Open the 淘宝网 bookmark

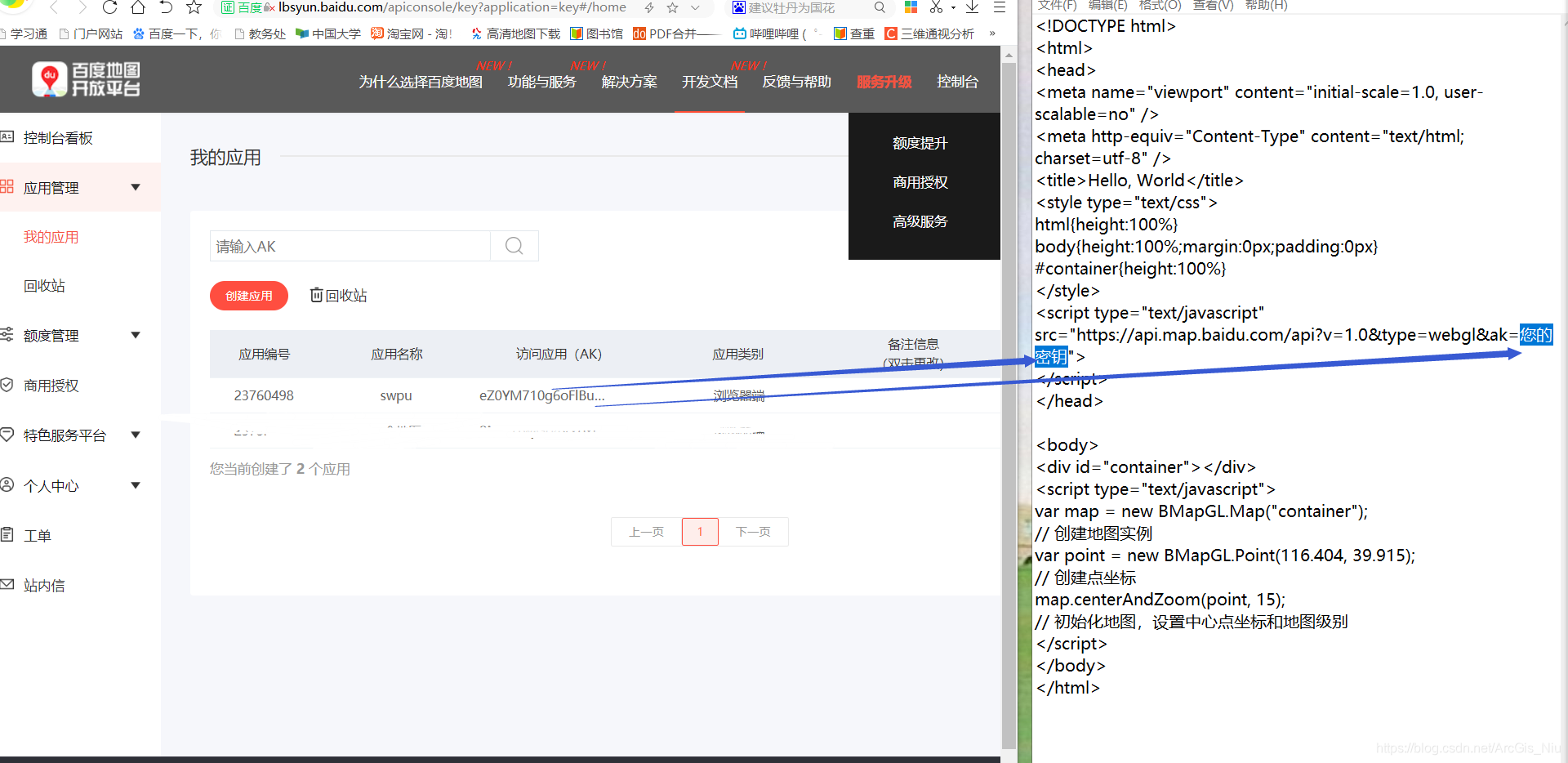point(411,33)
